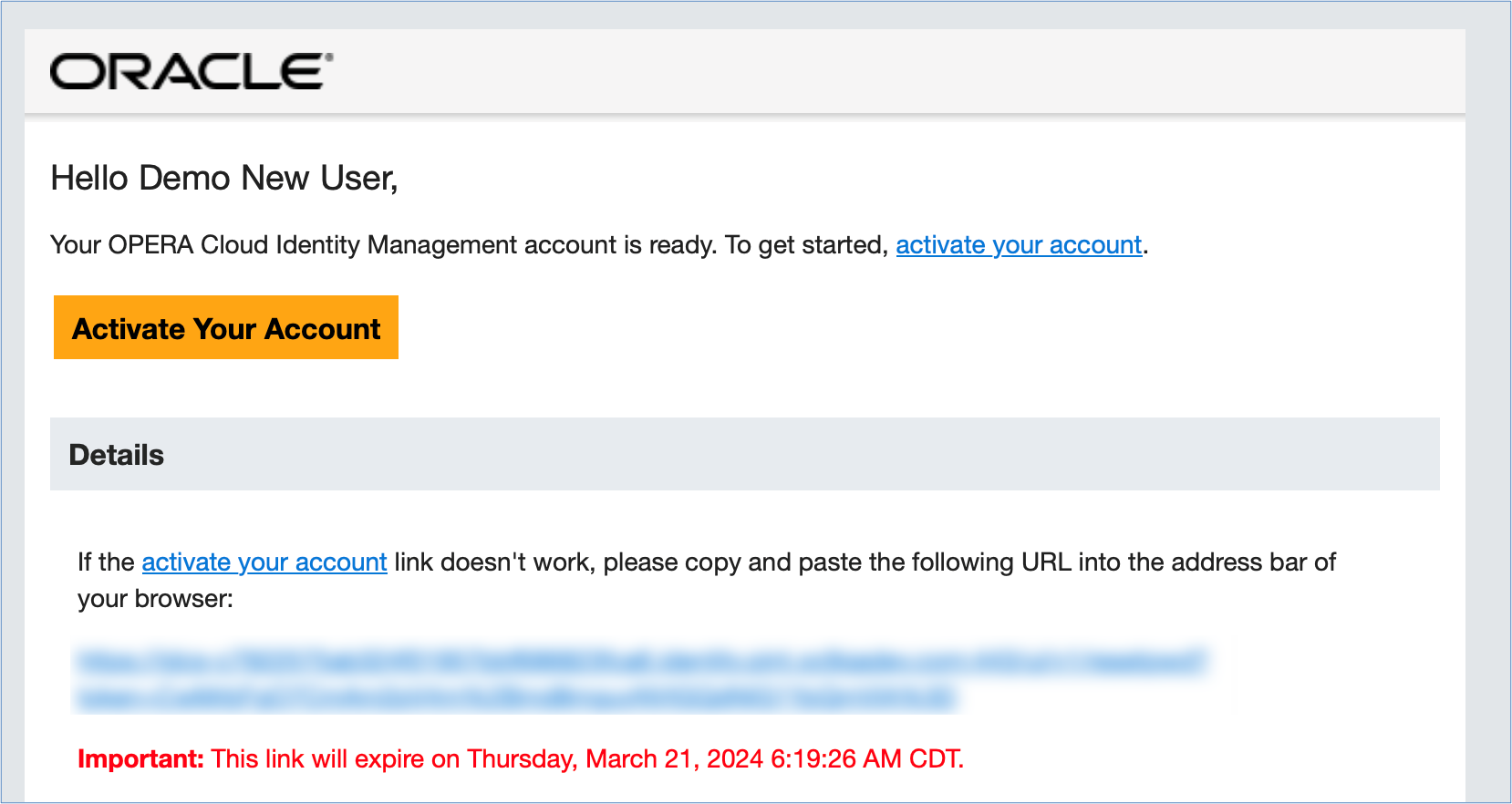This screenshot has height=804, width=1512.
Task: Click the 'your browser:' text line
Action: pos(155,599)
